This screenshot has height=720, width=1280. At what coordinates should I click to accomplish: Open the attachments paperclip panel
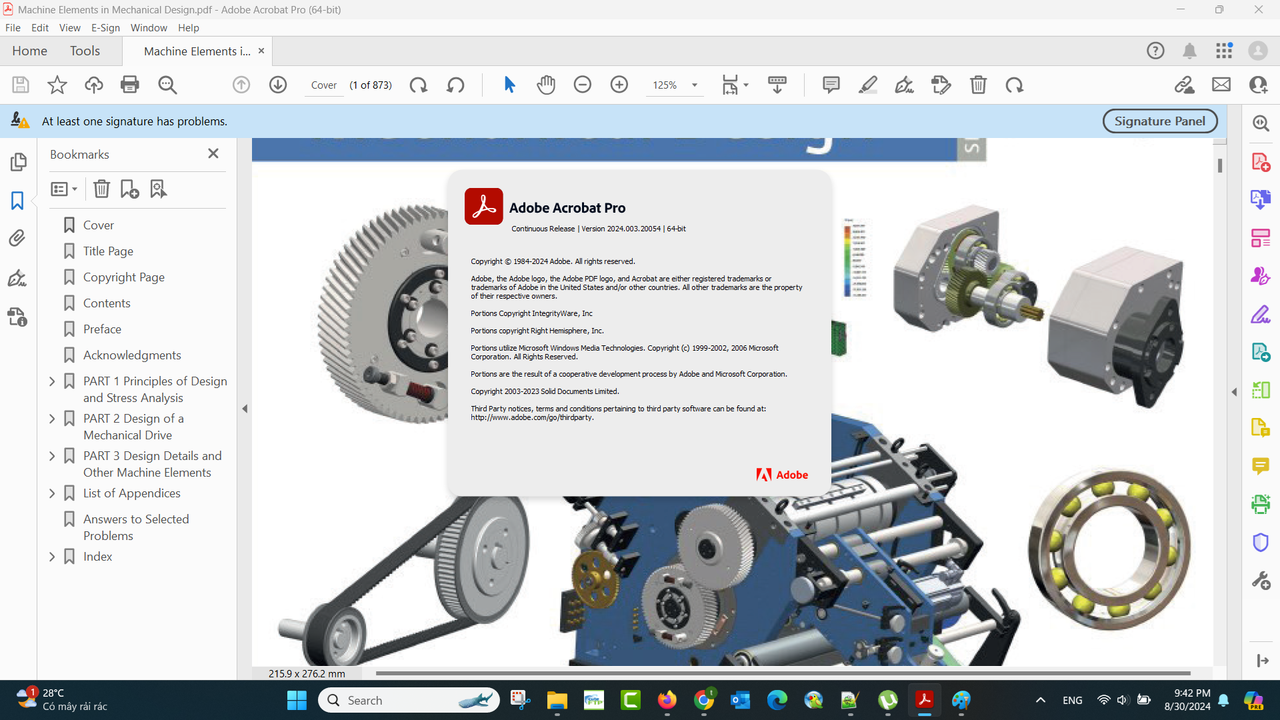pyautogui.click(x=17, y=239)
